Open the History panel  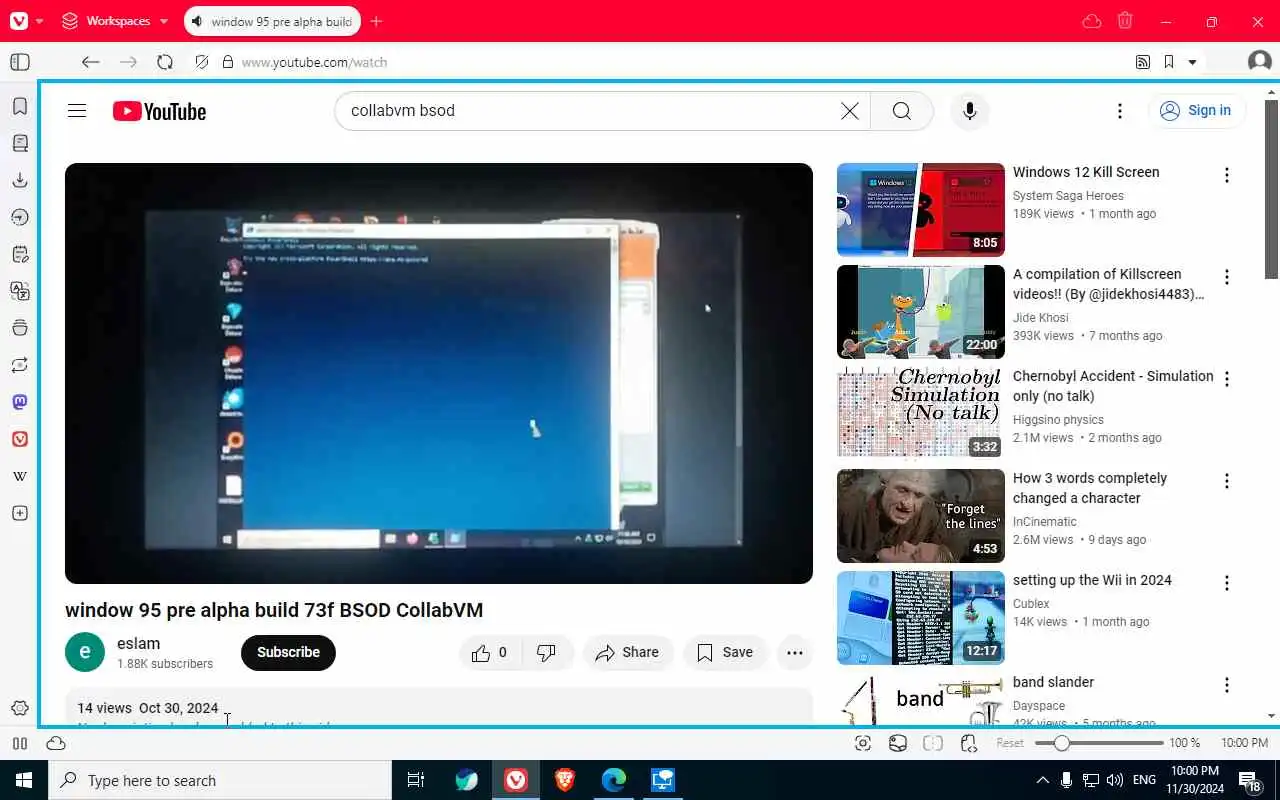(19, 217)
